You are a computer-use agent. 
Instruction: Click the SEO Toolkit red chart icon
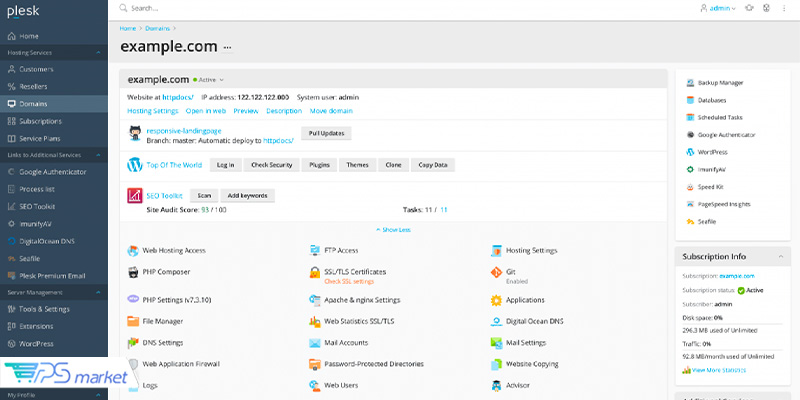135,195
